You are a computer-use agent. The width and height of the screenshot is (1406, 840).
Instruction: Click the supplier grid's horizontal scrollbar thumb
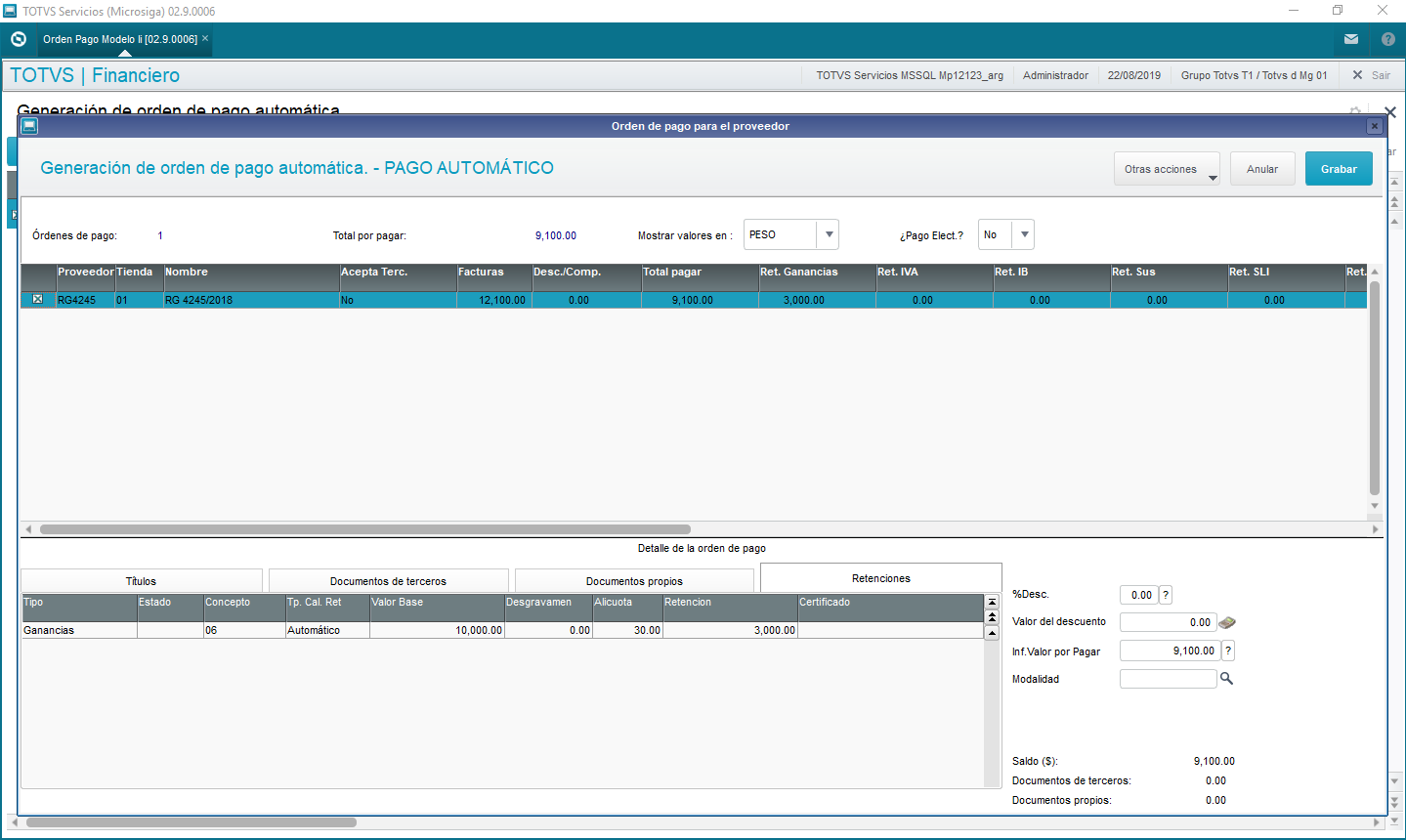click(365, 529)
